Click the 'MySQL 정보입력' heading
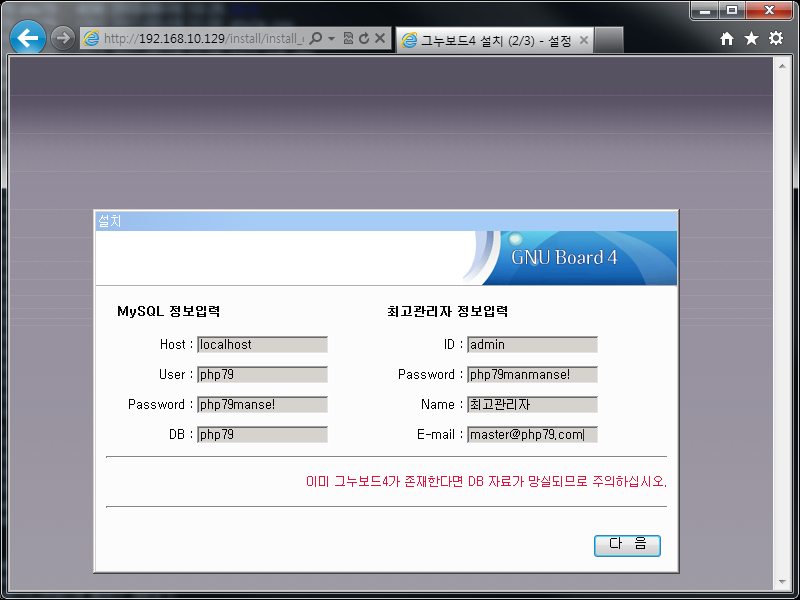Image resolution: width=800 pixels, height=600 pixels. point(168,311)
